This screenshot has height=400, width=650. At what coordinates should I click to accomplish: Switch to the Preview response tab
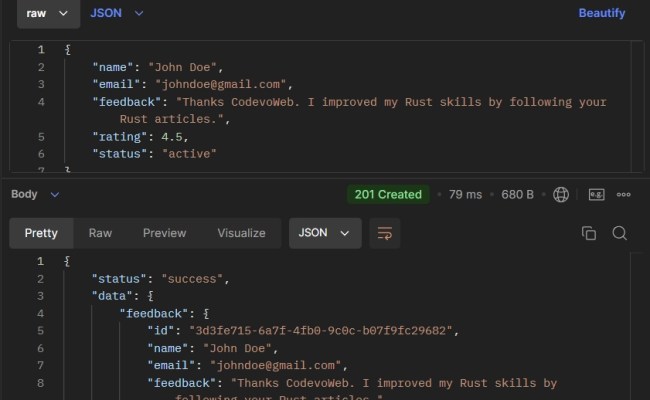click(165, 233)
